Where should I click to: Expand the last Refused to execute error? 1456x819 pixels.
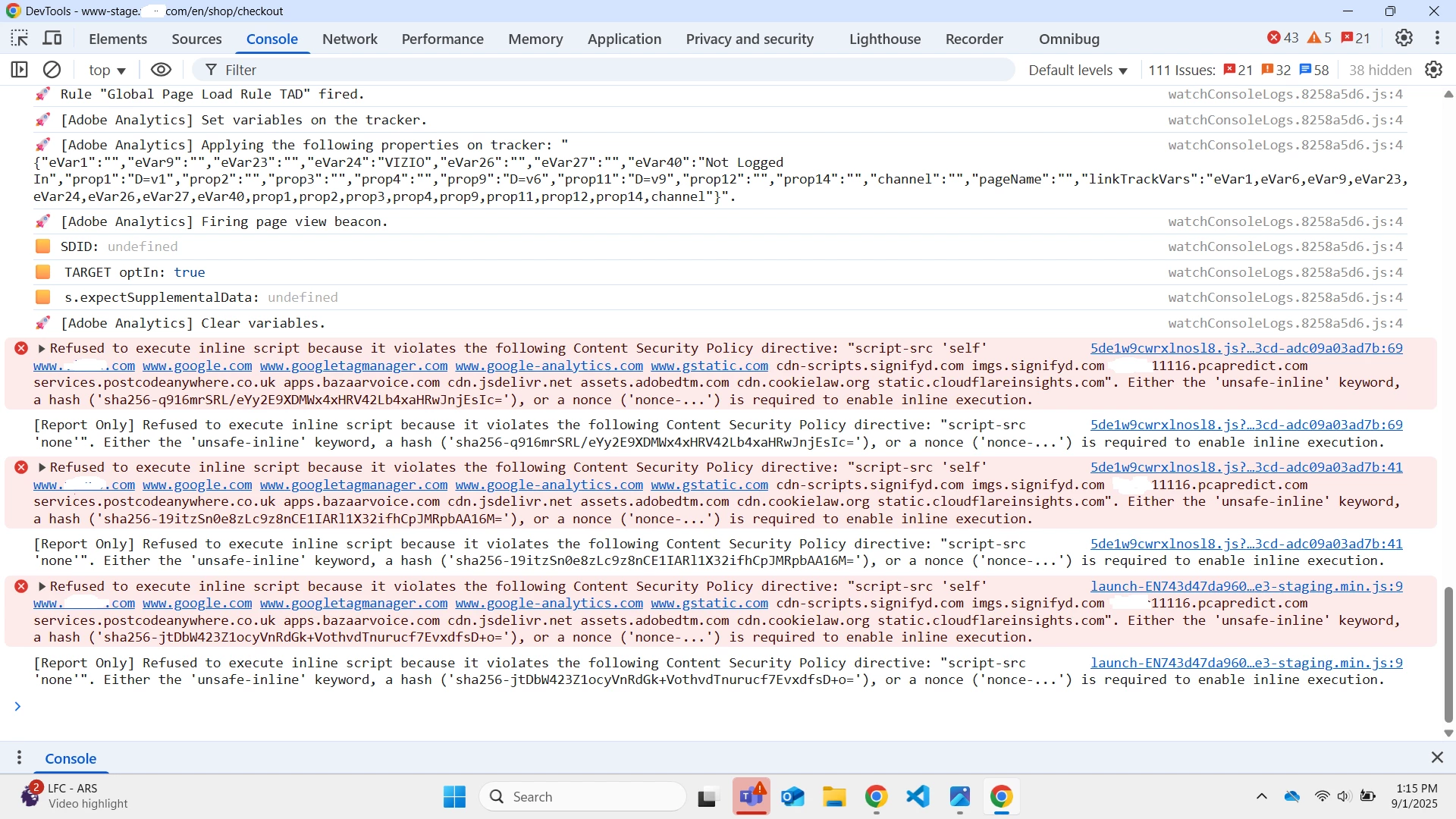42,587
